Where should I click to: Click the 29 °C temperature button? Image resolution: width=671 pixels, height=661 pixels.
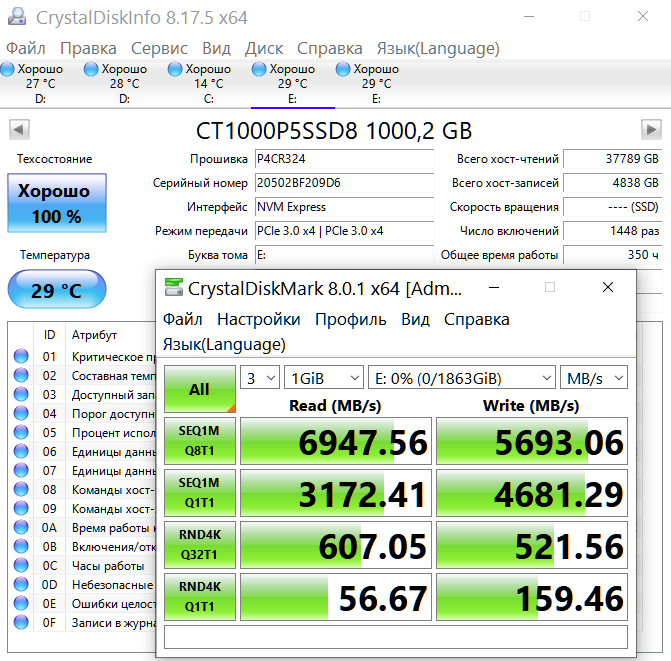coord(57,289)
